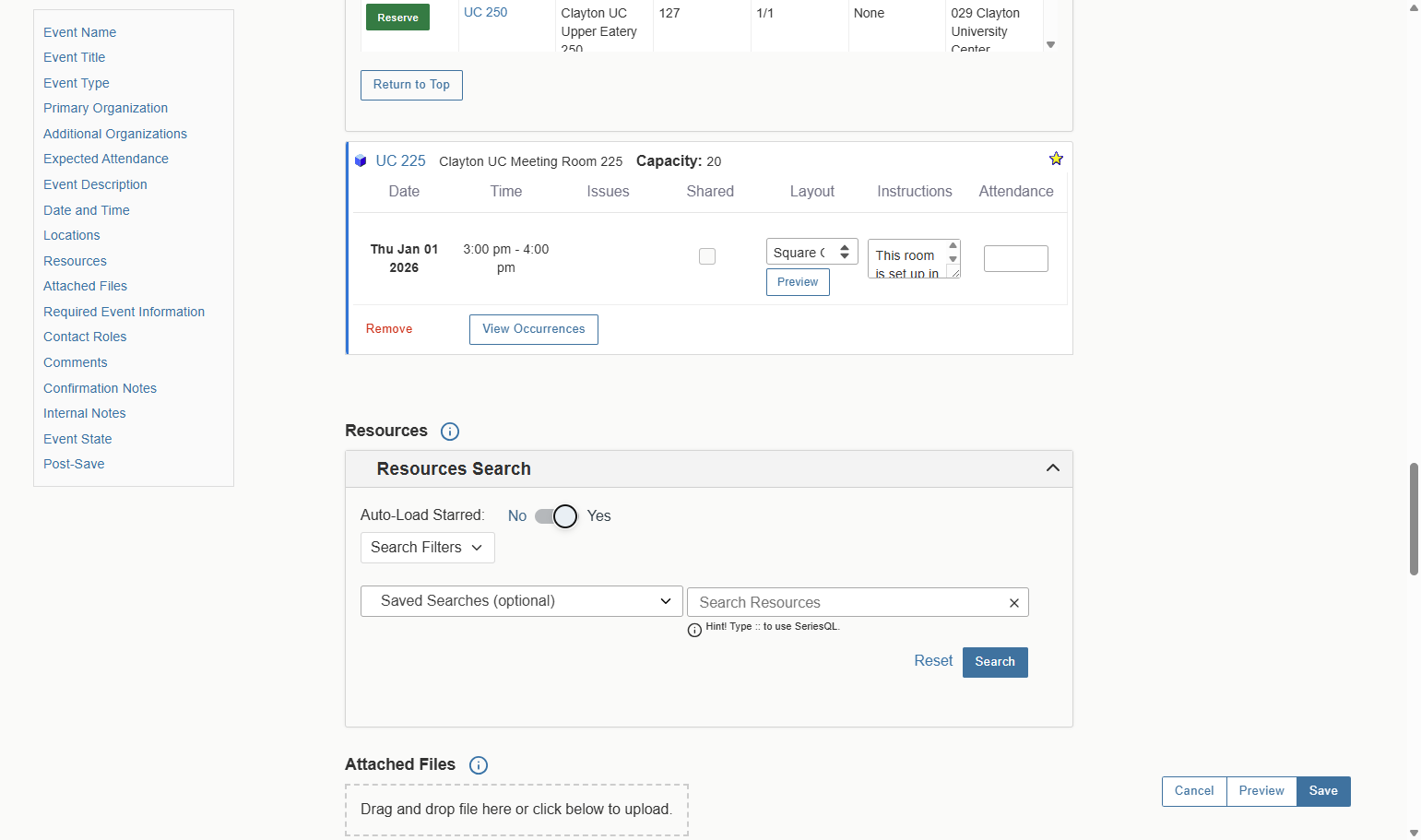Check the Shared checkbox for Thu Jan 01
The height and width of the screenshot is (840, 1421).
click(707, 256)
